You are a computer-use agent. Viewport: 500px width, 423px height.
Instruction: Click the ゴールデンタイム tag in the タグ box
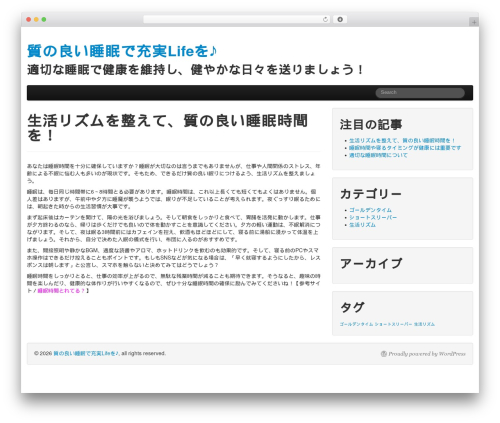pos(356,324)
